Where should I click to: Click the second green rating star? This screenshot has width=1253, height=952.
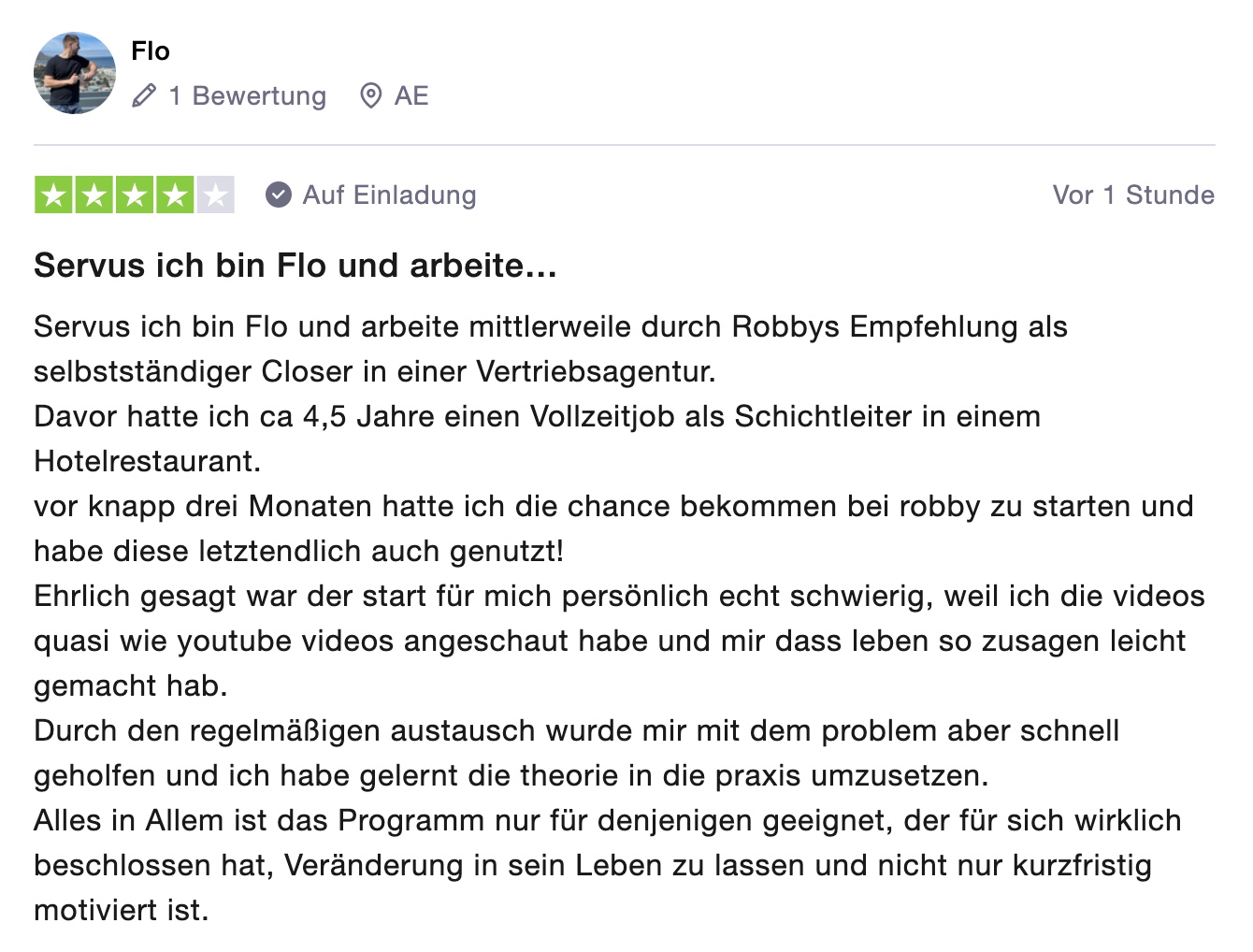[x=94, y=195]
